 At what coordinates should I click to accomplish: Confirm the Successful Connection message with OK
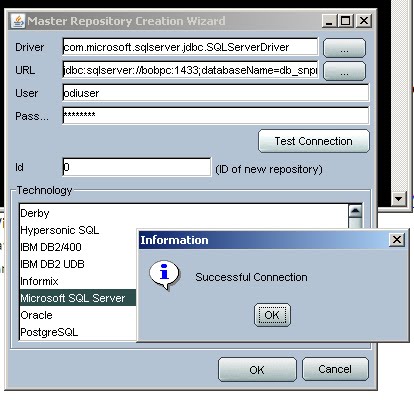pyautogui.click(x=272, y=315)
